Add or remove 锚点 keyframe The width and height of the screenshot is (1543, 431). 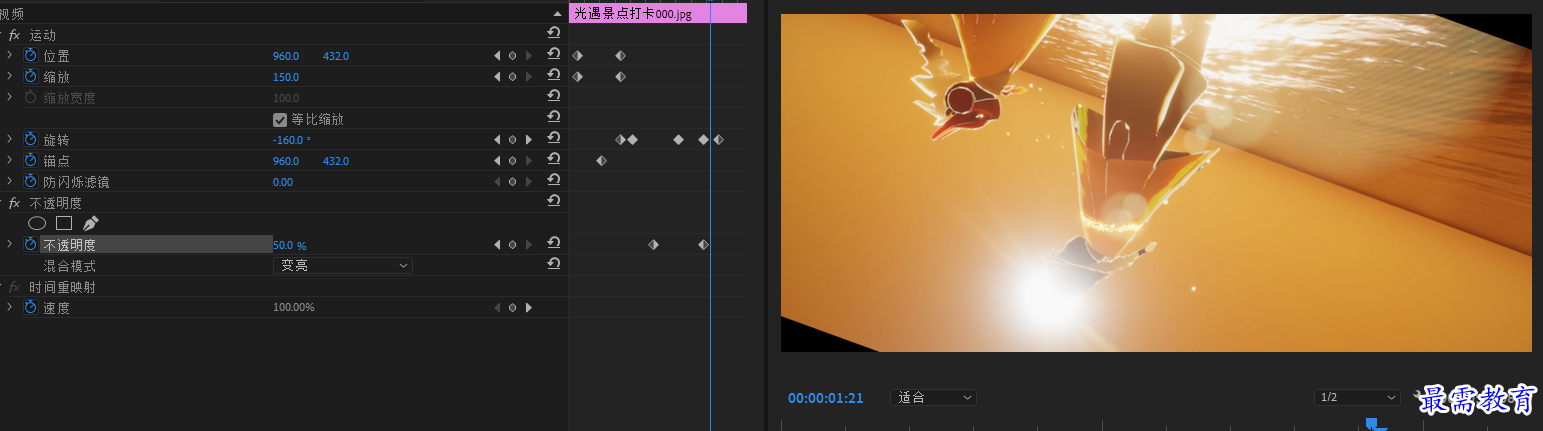tap(512, 161)
